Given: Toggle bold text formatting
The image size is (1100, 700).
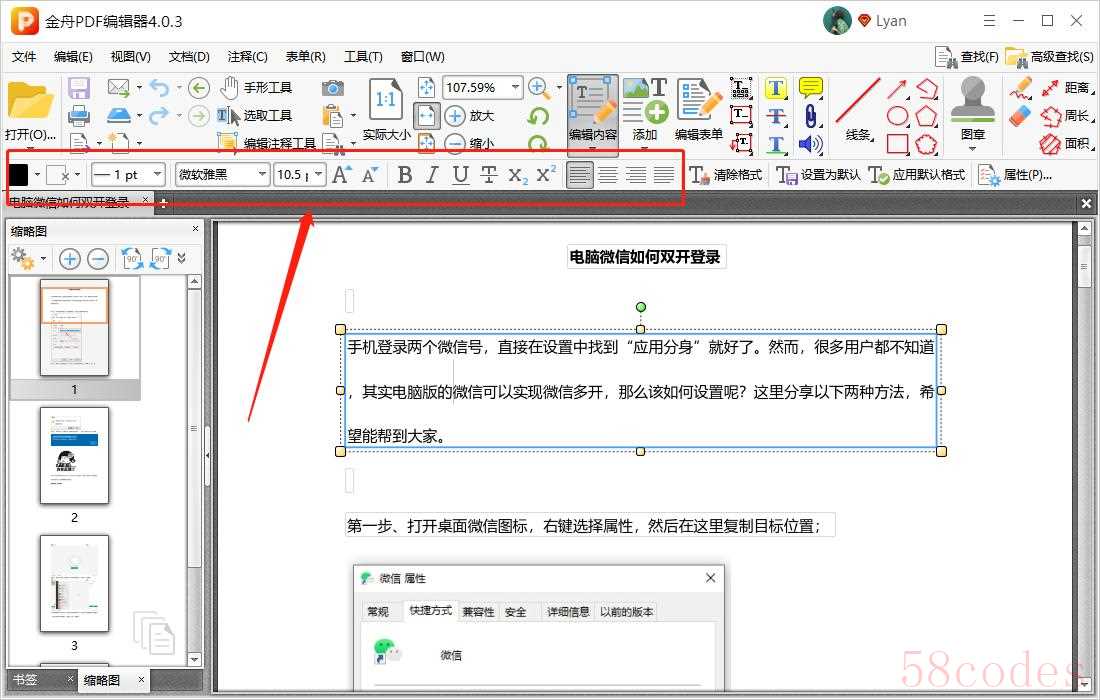Looking at the screenshot, I should (404, 175).
